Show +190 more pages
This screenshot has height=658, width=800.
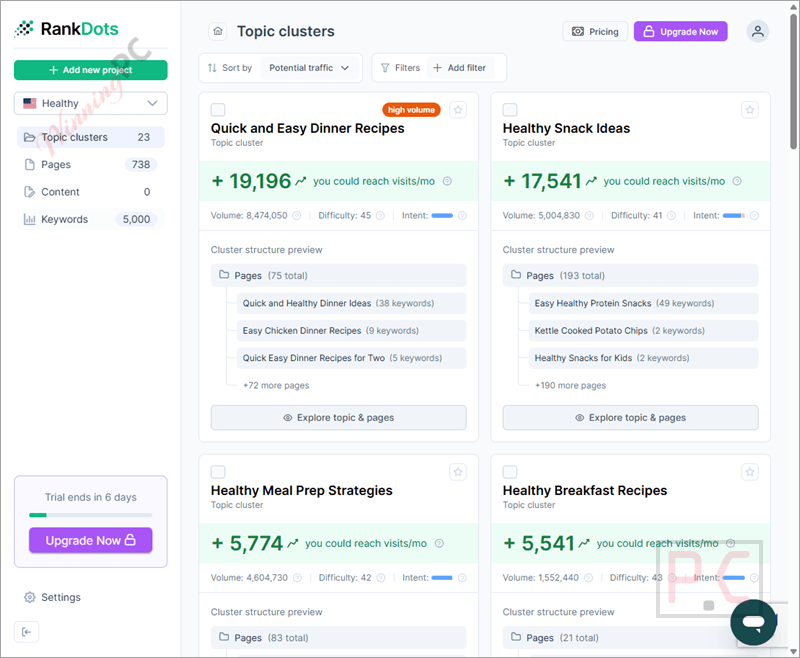pos(570,386)
